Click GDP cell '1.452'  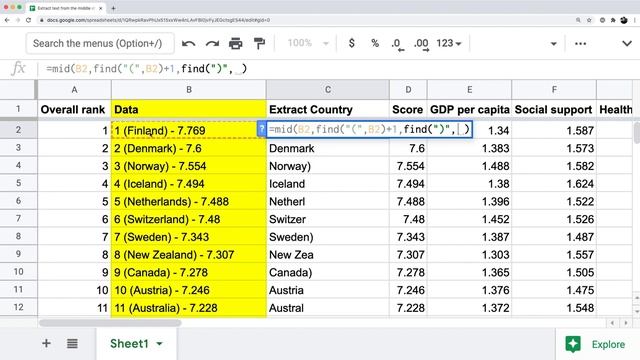click(469, 219)
